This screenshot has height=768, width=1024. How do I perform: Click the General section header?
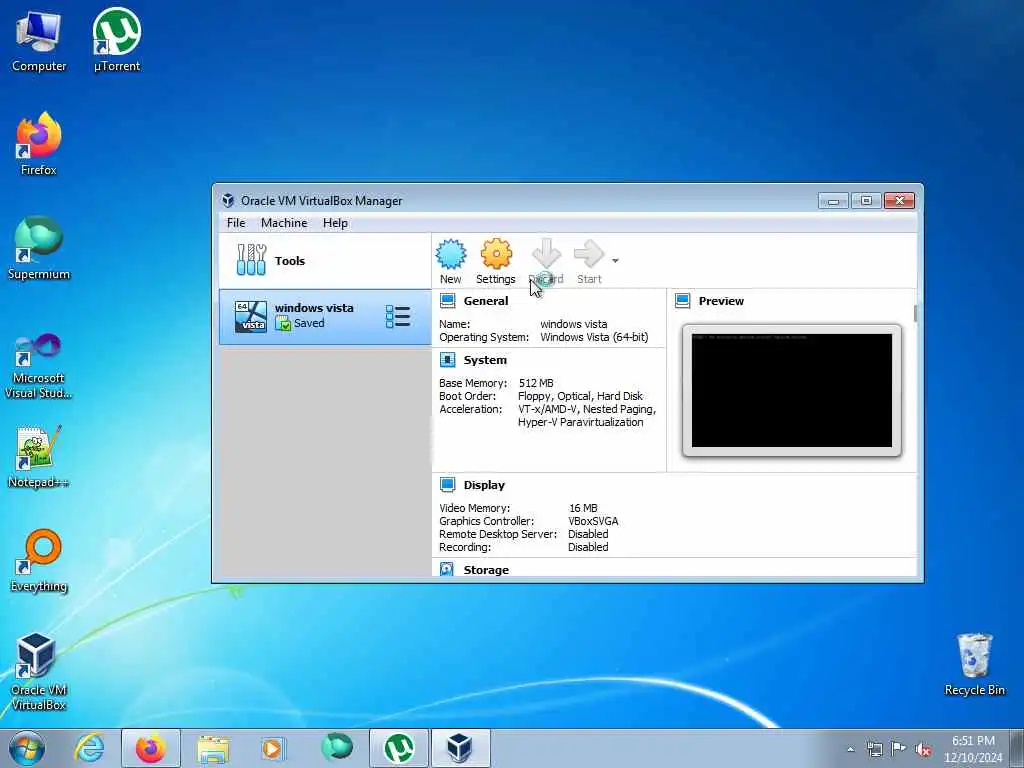click(485, 301)
